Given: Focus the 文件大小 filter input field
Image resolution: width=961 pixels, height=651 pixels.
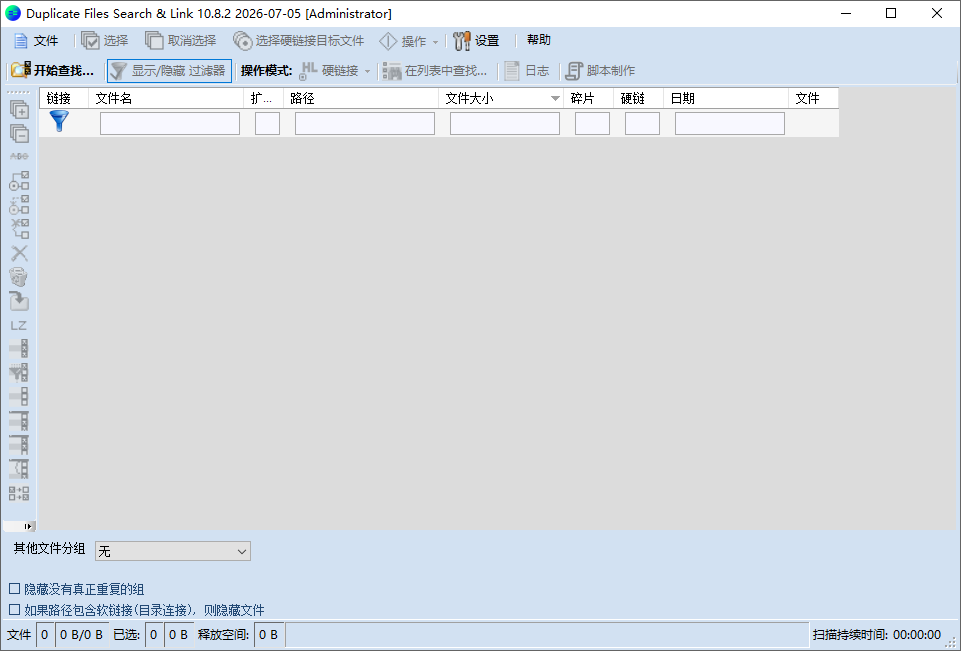Looking at the screenshot, I should [505, 123].
